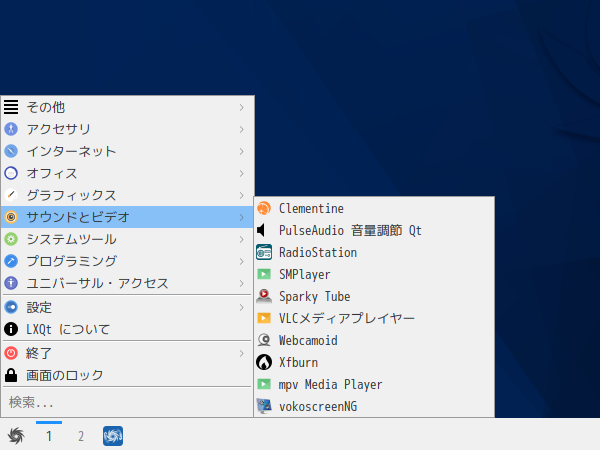Expand アクセサリ submenu arrow
This screenshot has height=450, width=600.
click(x=241, y=129)
